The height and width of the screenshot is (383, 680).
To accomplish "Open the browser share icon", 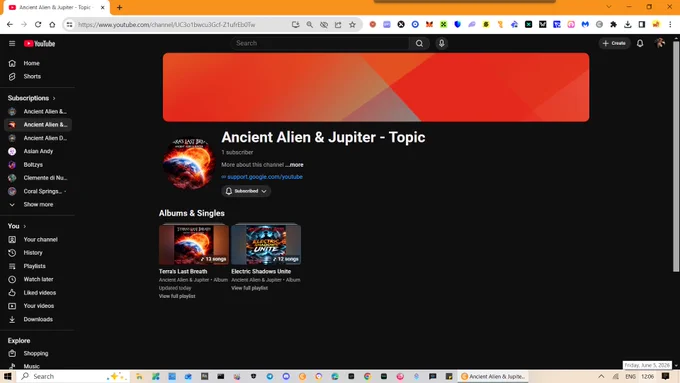I will click(338, 25).
